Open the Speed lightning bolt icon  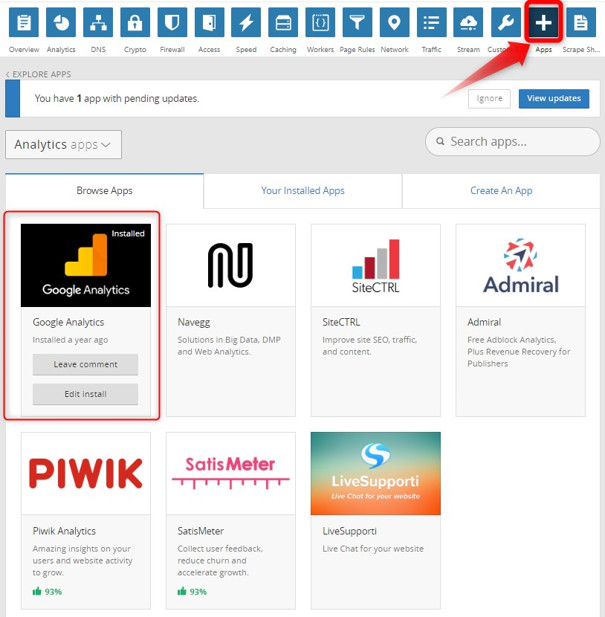click(x=246, y=23)
